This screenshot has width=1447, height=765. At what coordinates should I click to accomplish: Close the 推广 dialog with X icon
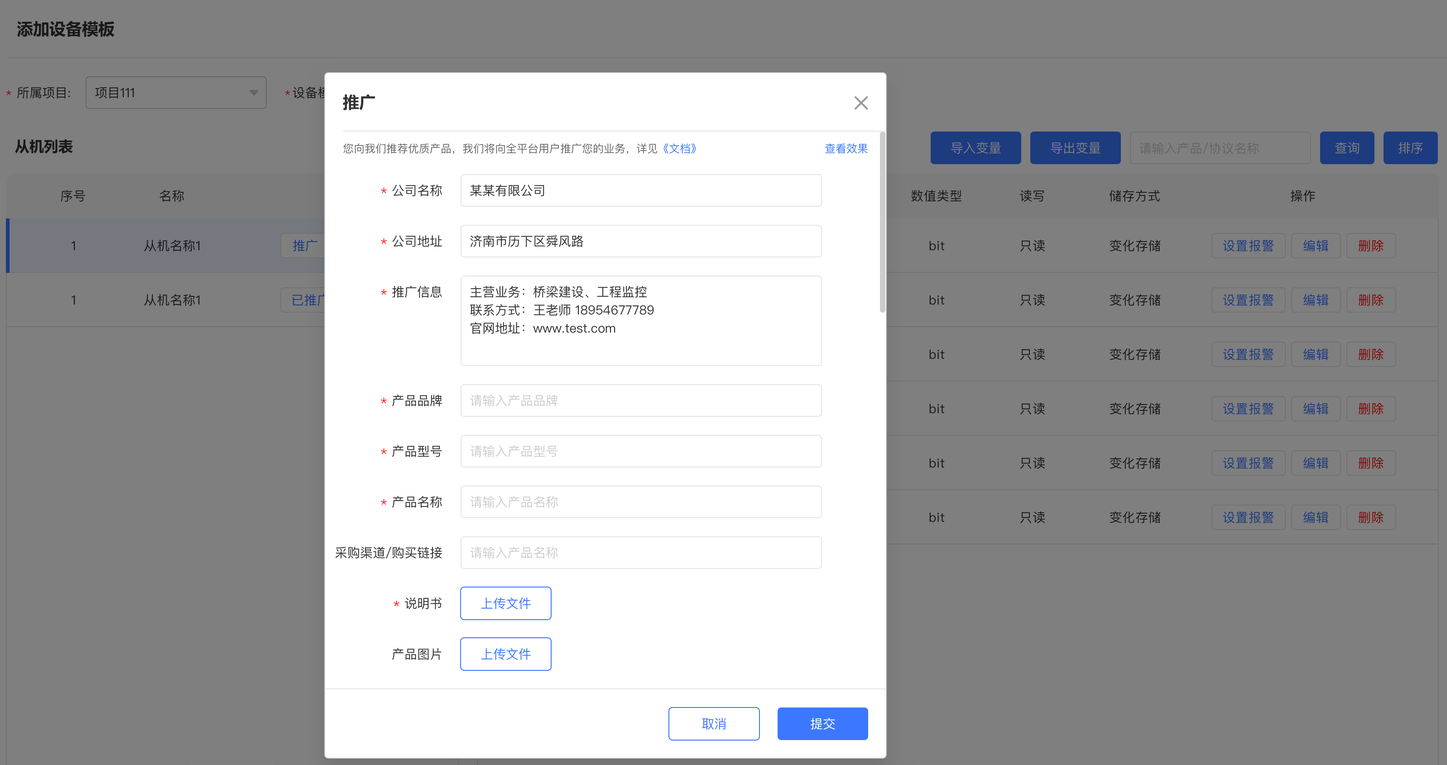tap(861, 103)
